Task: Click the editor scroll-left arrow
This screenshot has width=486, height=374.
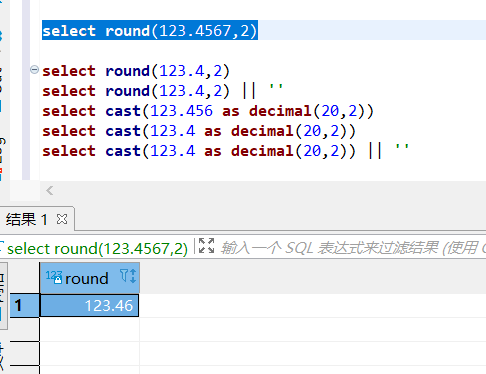Action: 50,191
